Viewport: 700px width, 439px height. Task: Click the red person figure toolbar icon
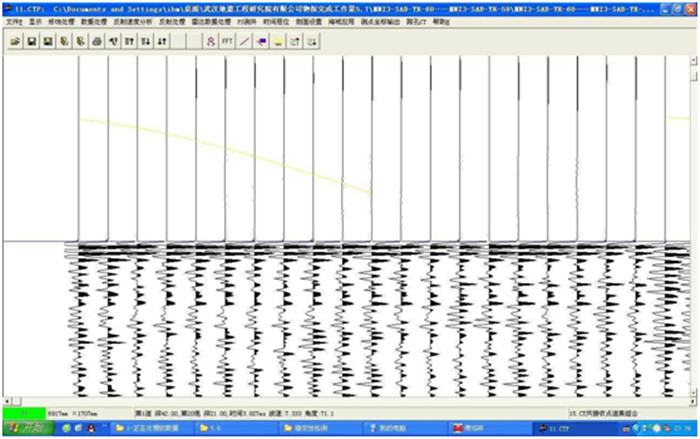[210, 41]
